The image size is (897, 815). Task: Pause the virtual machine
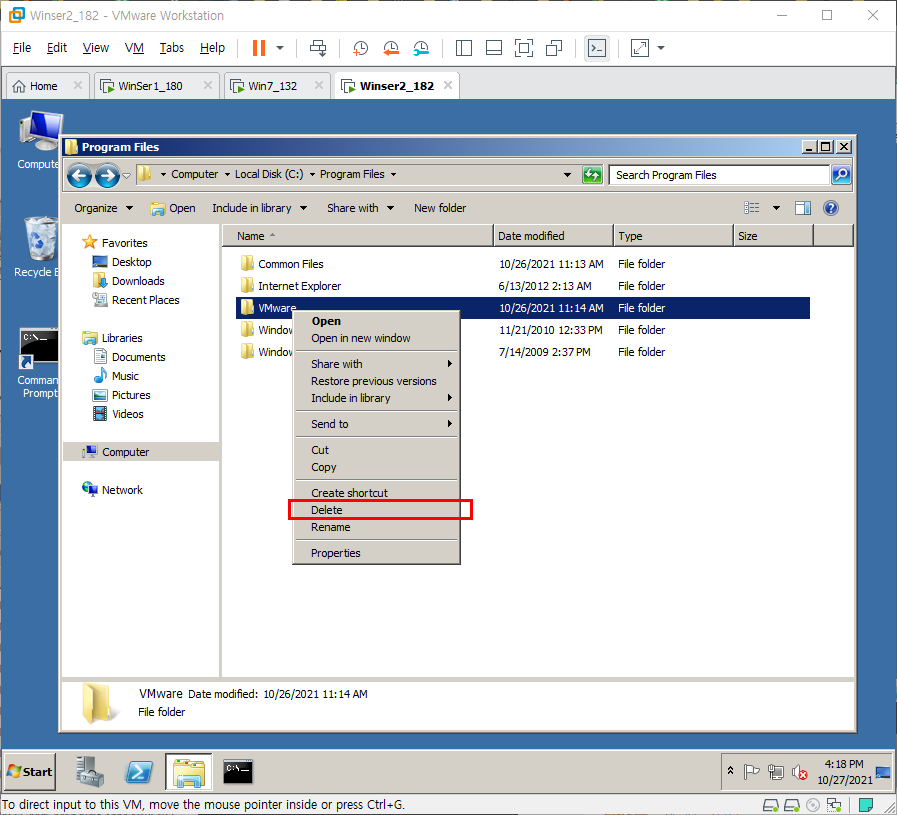[x=259, y=48]
